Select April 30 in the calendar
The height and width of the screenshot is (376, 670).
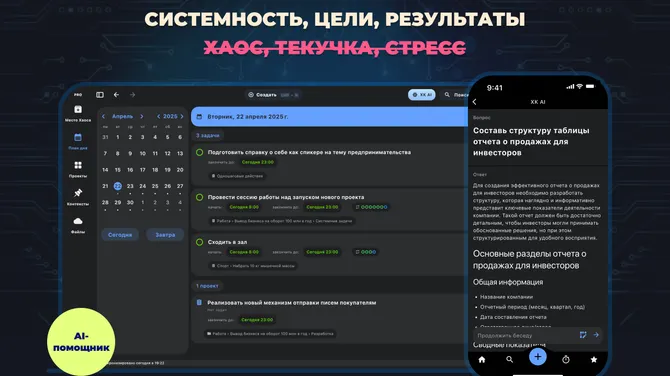click(130, 203)
